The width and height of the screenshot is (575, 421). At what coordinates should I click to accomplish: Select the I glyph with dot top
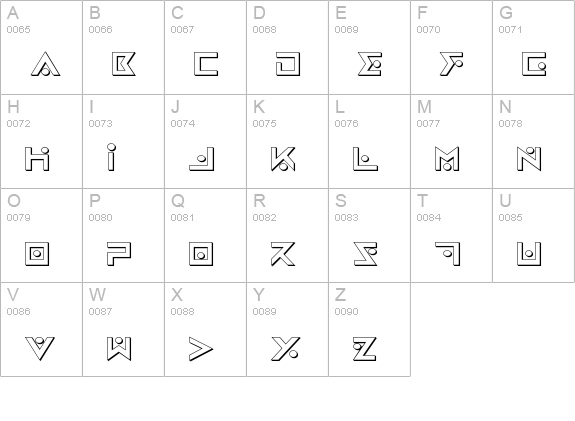point(111,157)
